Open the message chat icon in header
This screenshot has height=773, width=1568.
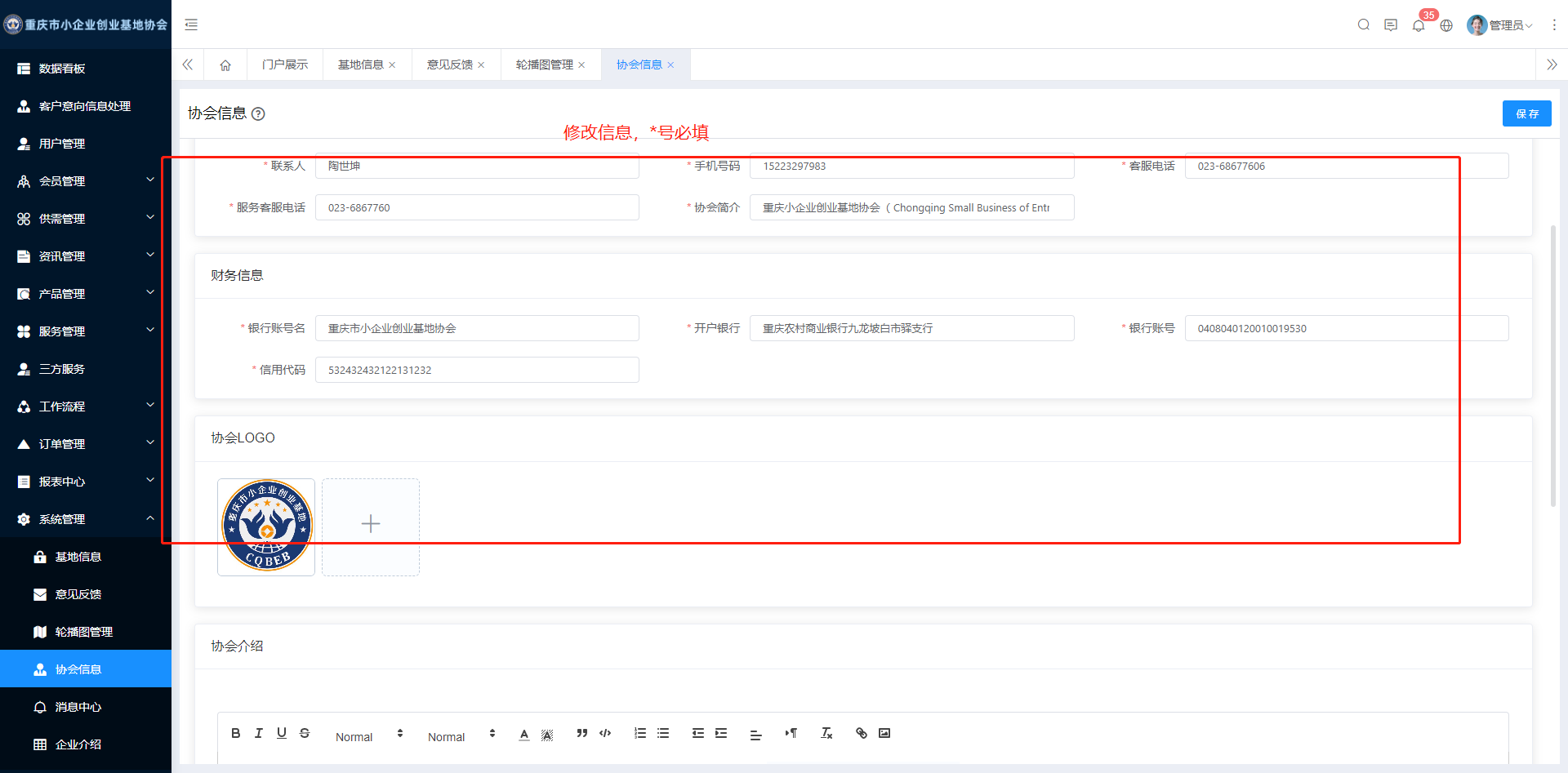[x=1391, y=24]
